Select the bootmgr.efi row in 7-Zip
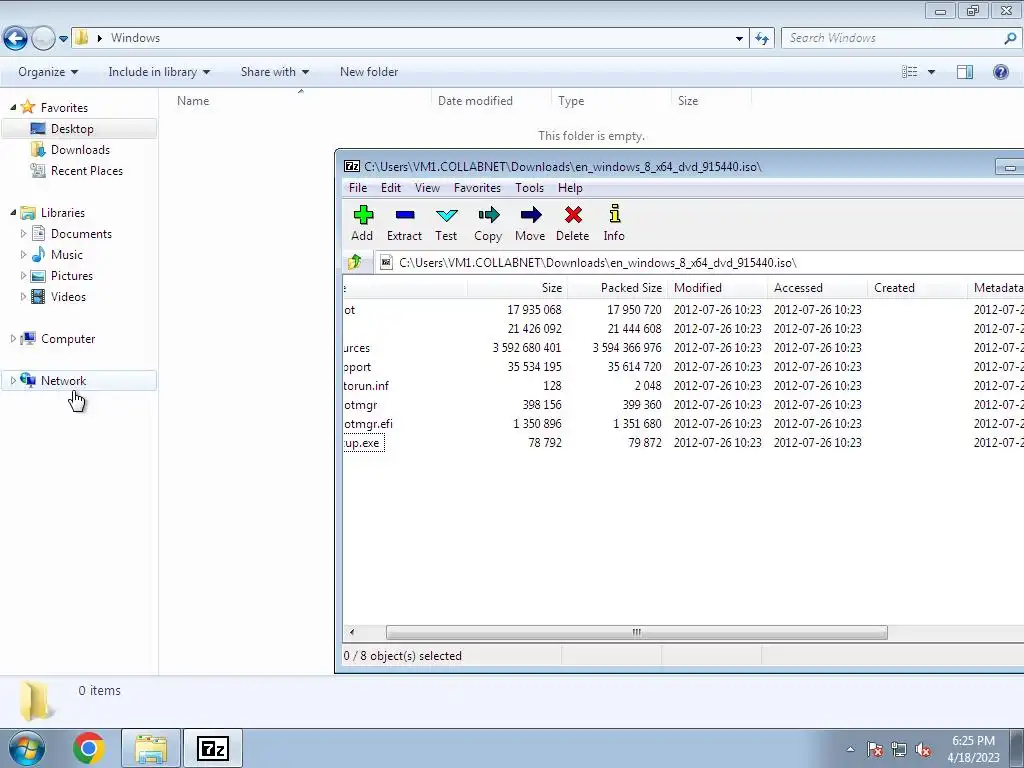Viewport: 1024px width, 768px height. point(683,424)
